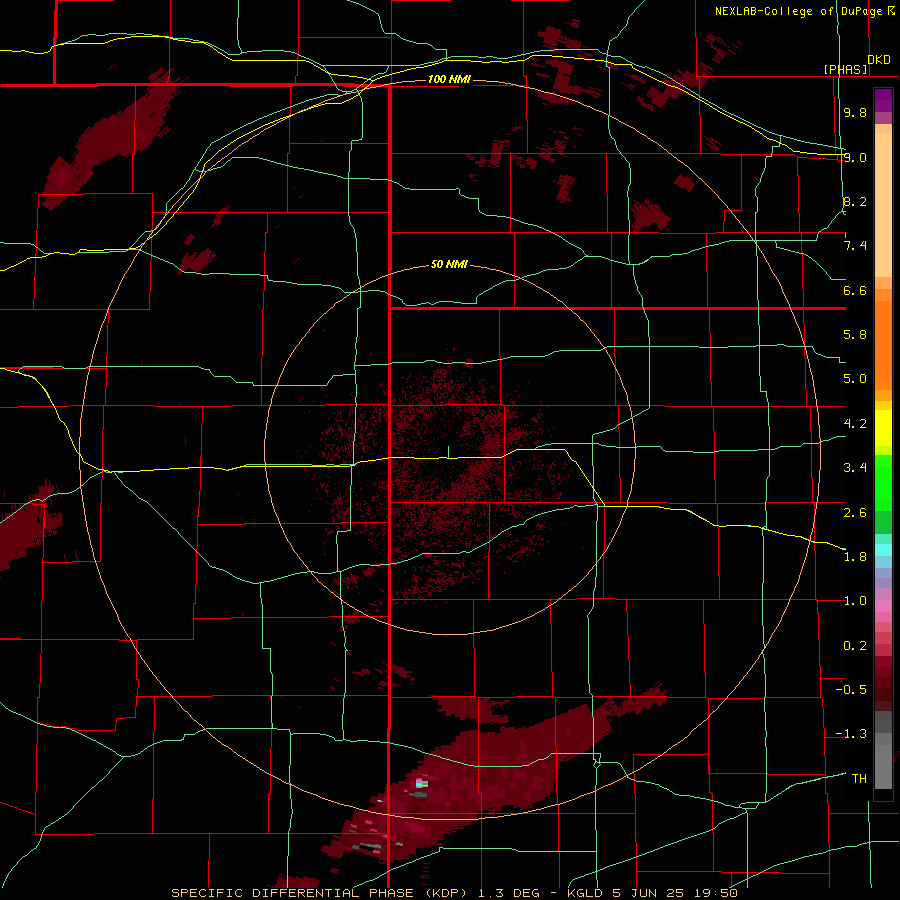Pick the bright green segment of the color bar

[883, 483]
